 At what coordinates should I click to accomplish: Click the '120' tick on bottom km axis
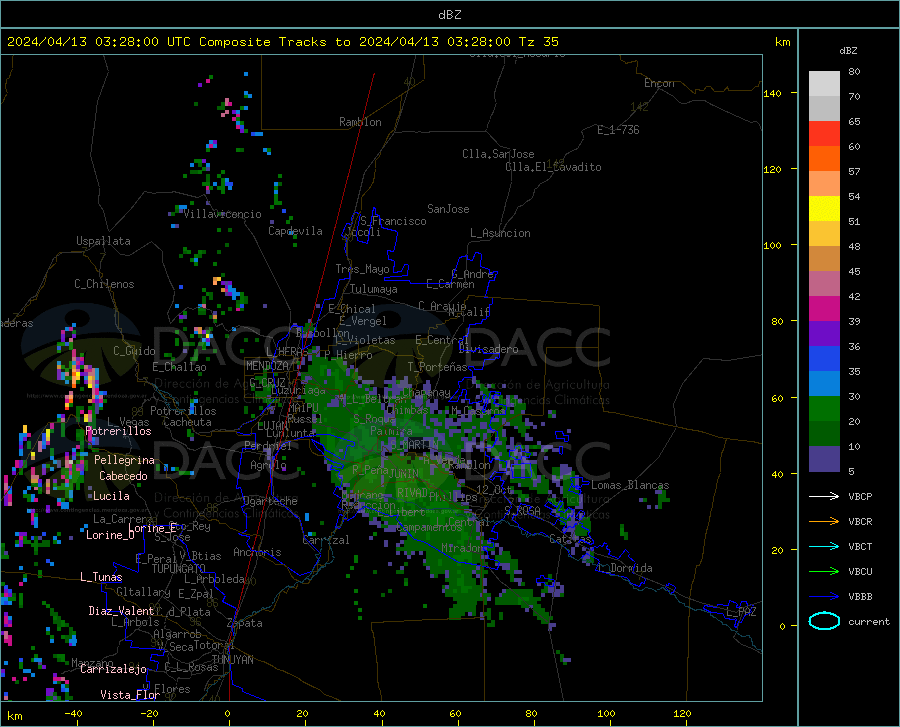coord(682,714)
